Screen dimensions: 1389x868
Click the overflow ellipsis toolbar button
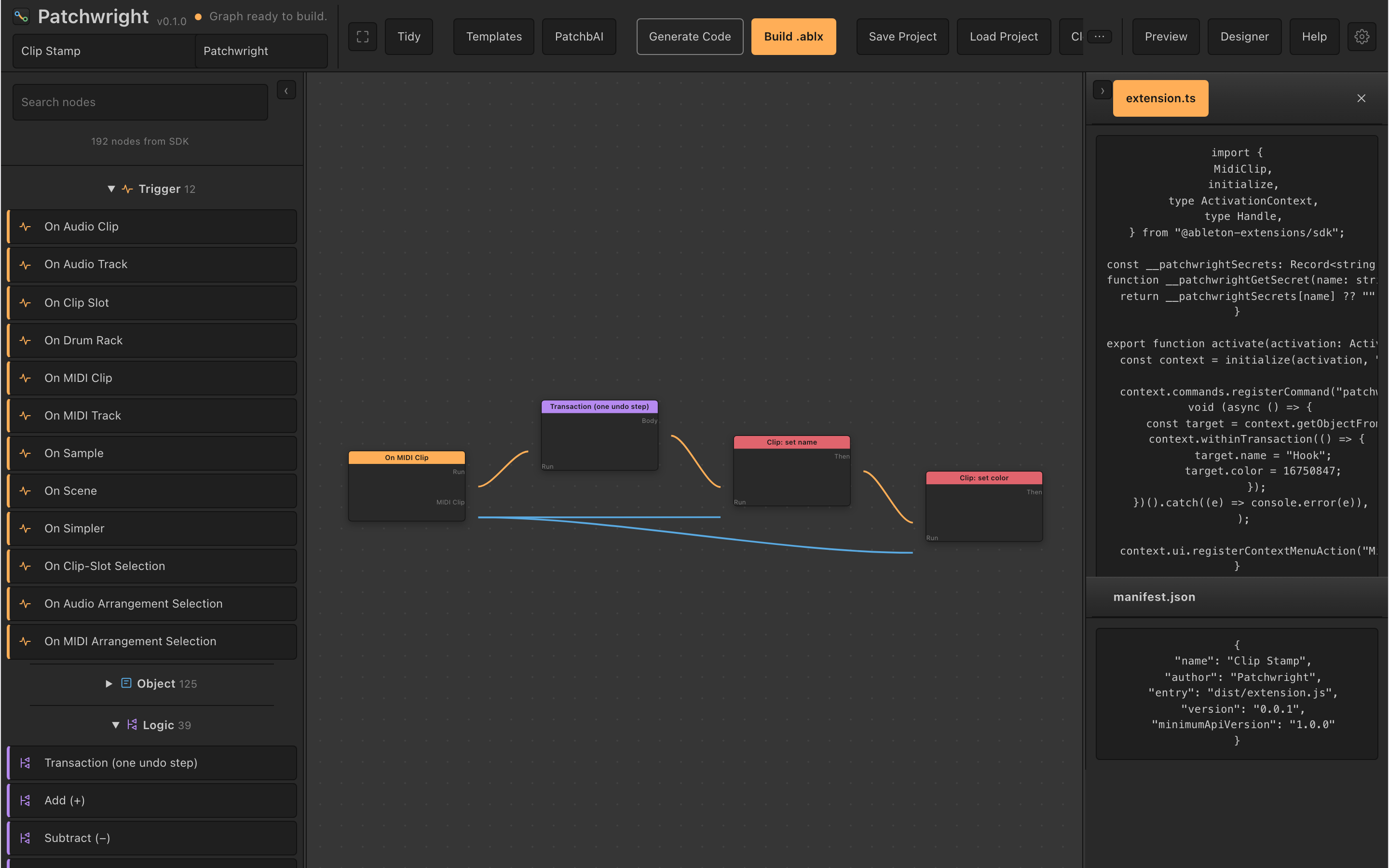click(x=1099, y=37)
